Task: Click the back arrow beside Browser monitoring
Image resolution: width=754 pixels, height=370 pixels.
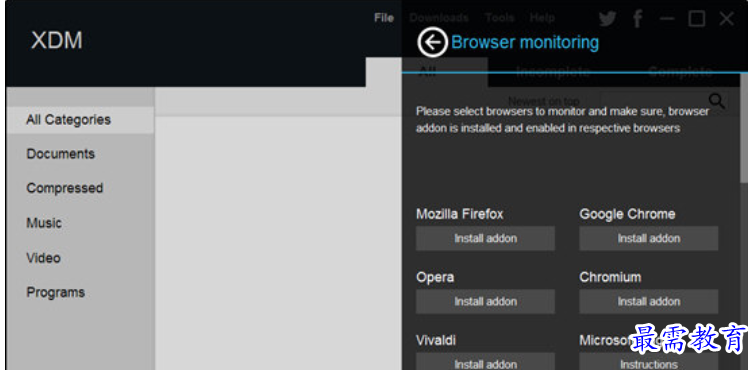Action: tap(432, 42)
